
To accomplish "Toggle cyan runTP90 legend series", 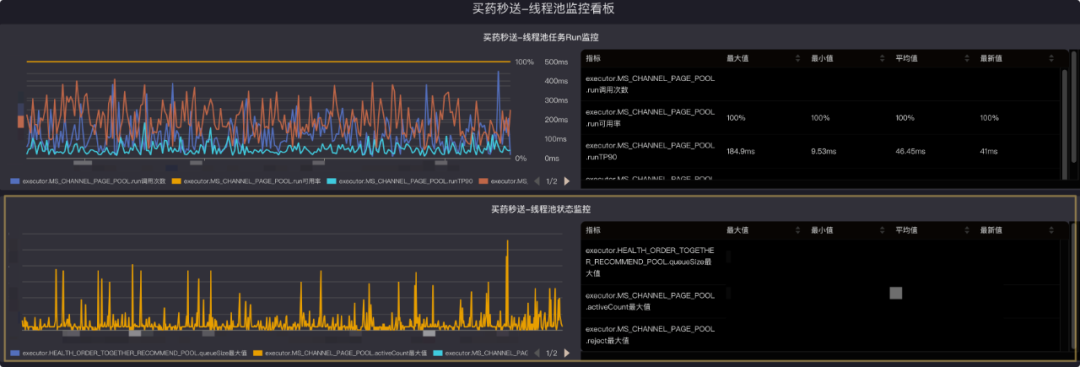I will 399,181.
